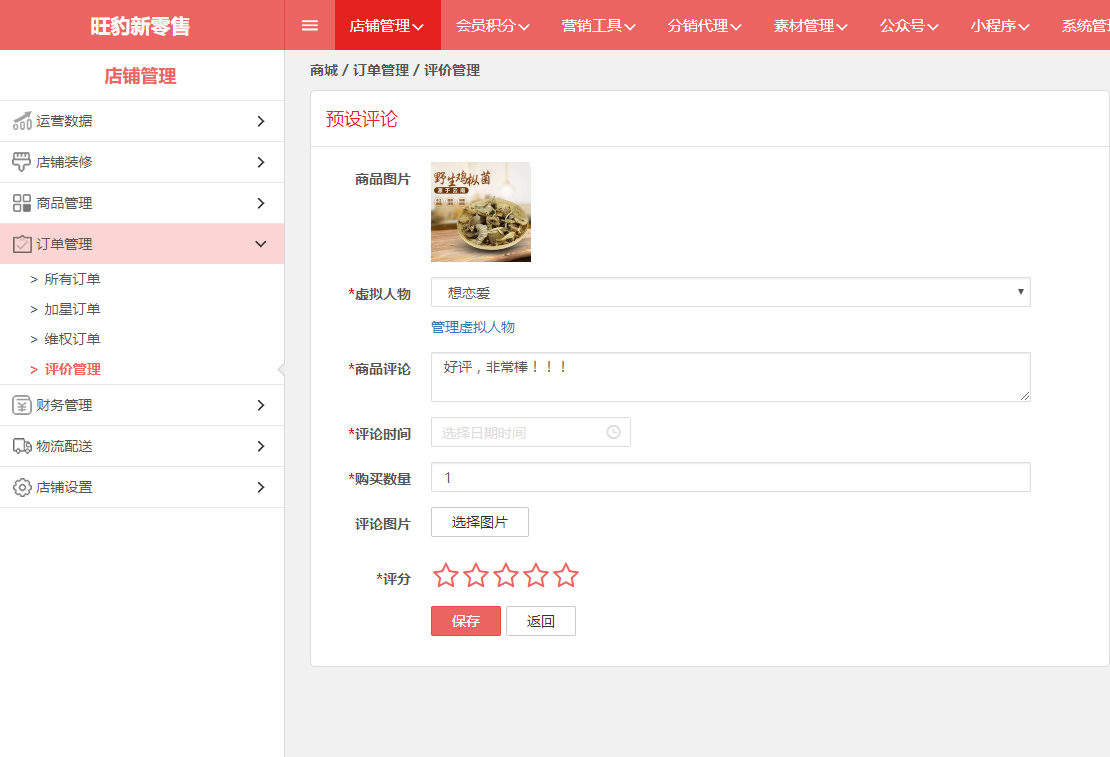Click the 商品管理 grid icon
The image size is (1110, 757).
22,203
